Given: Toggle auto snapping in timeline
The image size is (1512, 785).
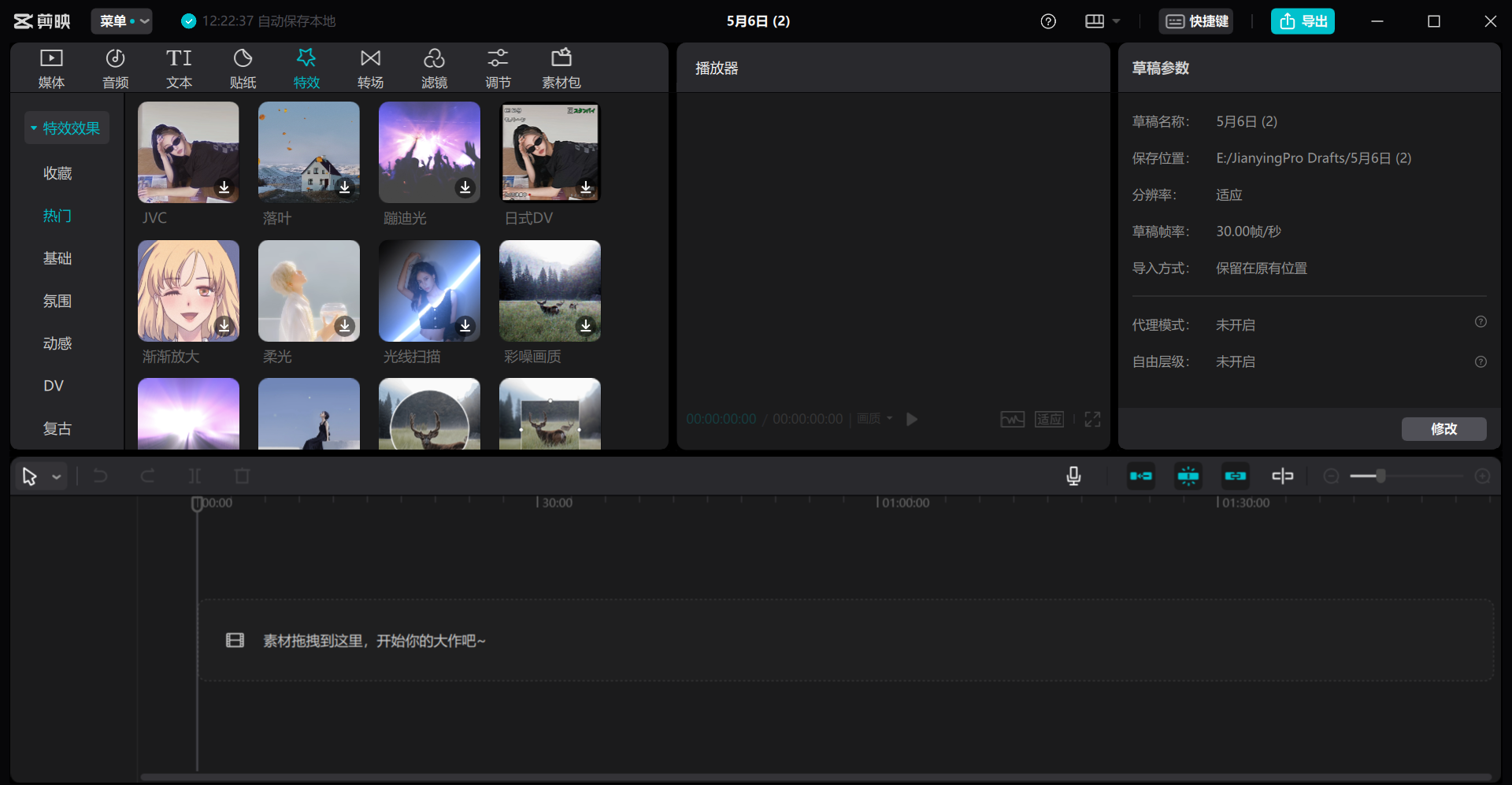Looking at the screenshot, I should (x=1188, y=476).
